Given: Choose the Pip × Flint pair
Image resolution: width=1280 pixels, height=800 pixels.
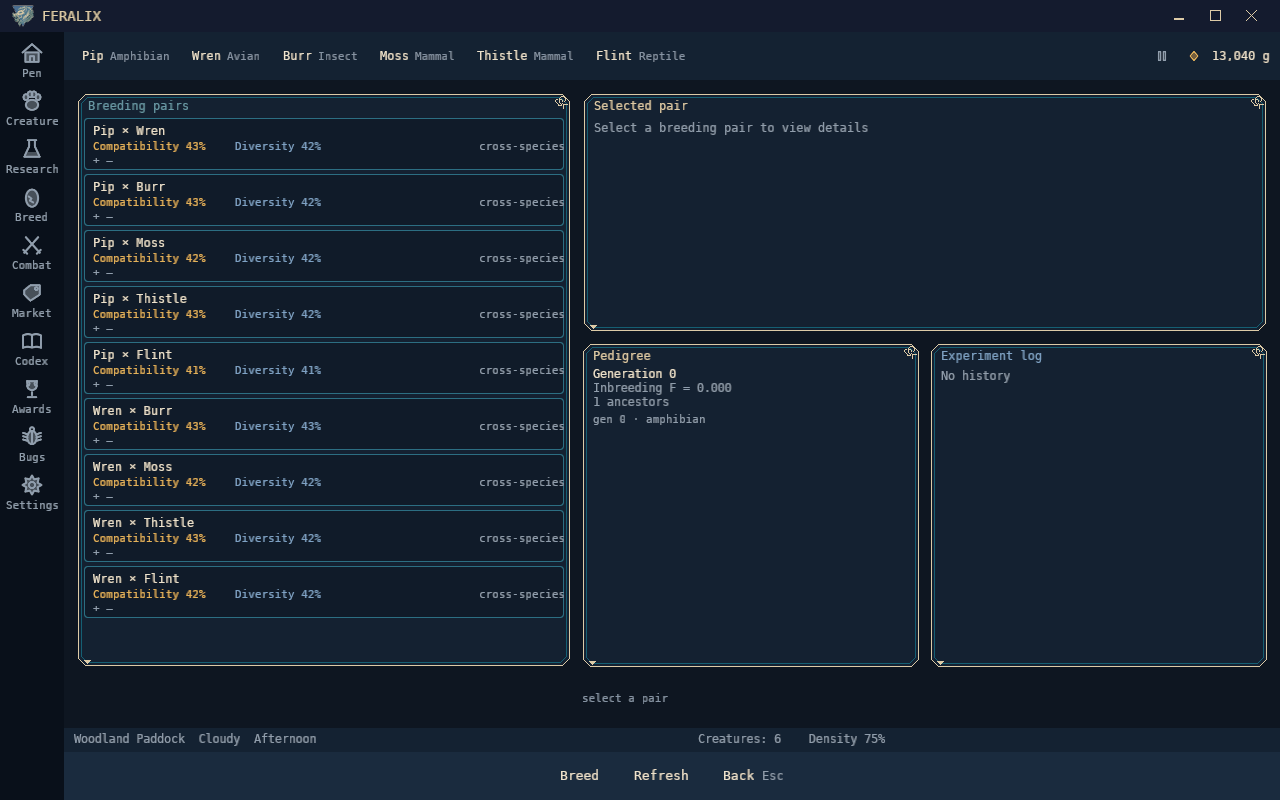Looking at the screenshot, I should point(324,369).
